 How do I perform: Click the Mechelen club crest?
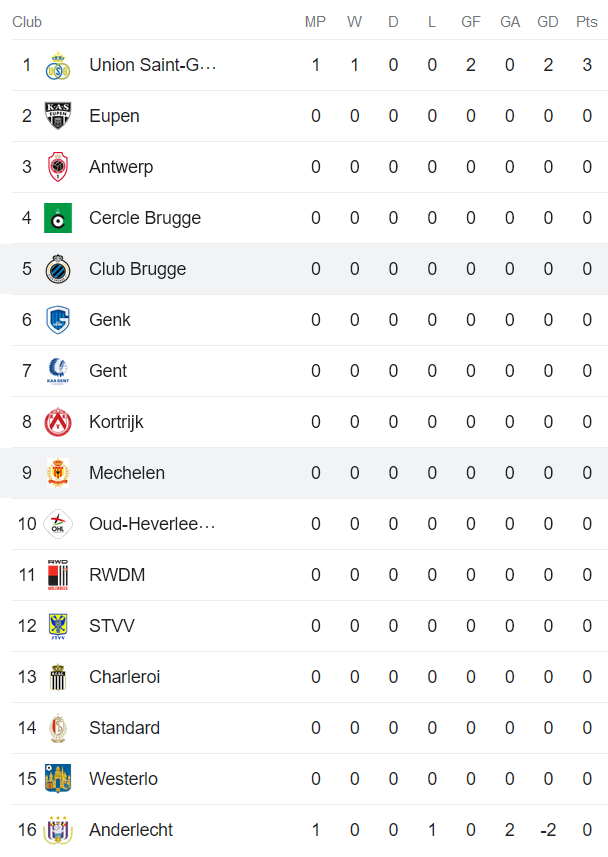tap(58, 473)
